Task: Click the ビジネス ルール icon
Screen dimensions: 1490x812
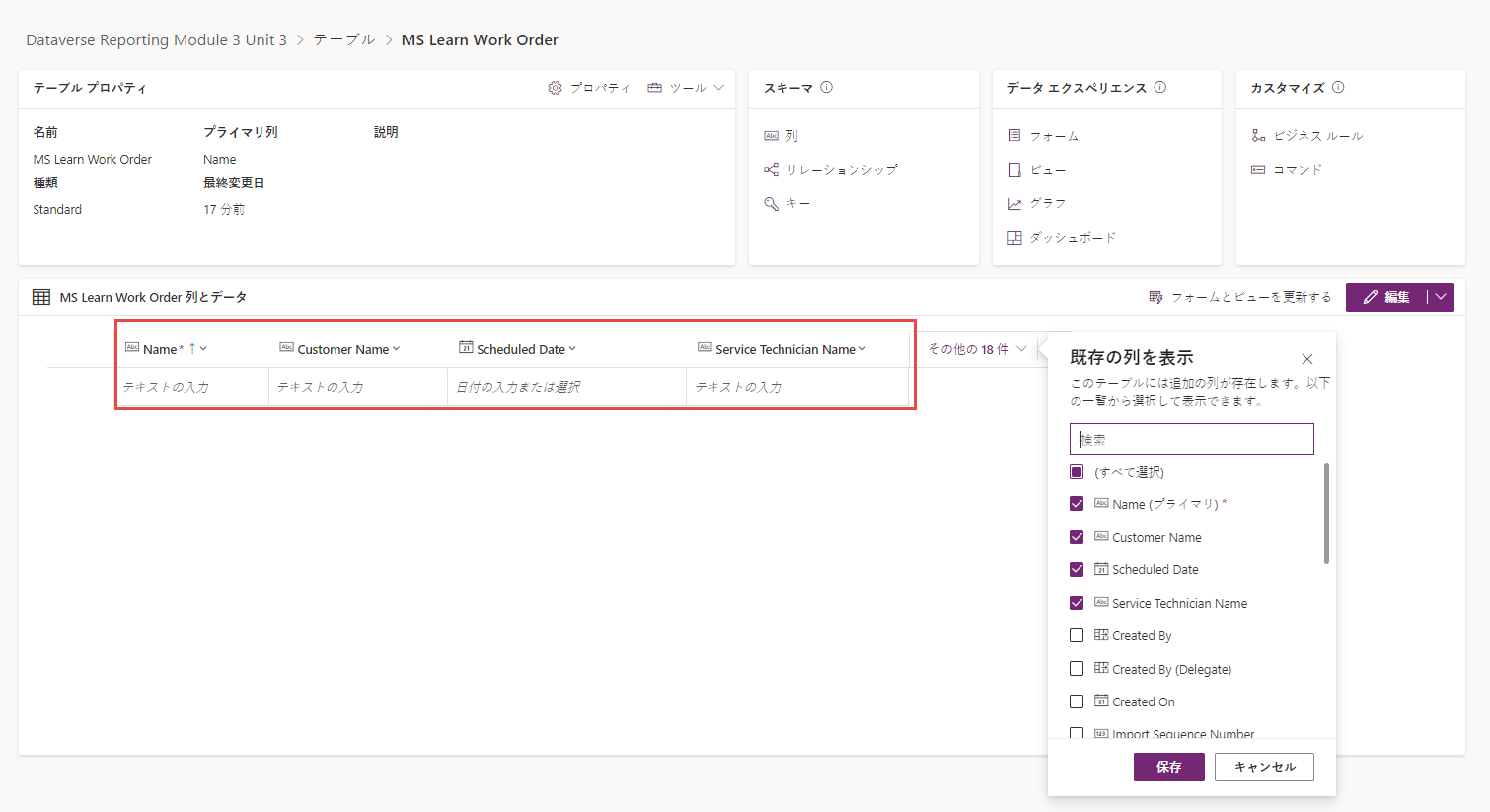Action: click(x=1258, y=135)
